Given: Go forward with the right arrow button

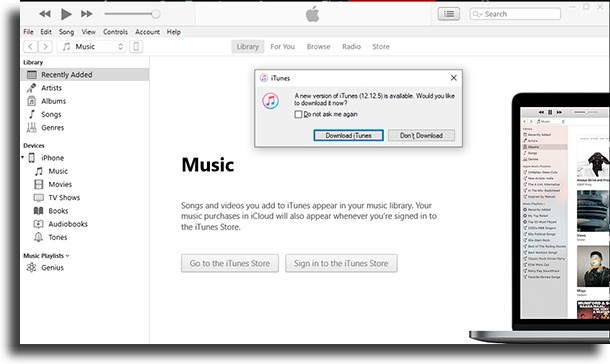Looking at the screenshot, I should point(45,47).
